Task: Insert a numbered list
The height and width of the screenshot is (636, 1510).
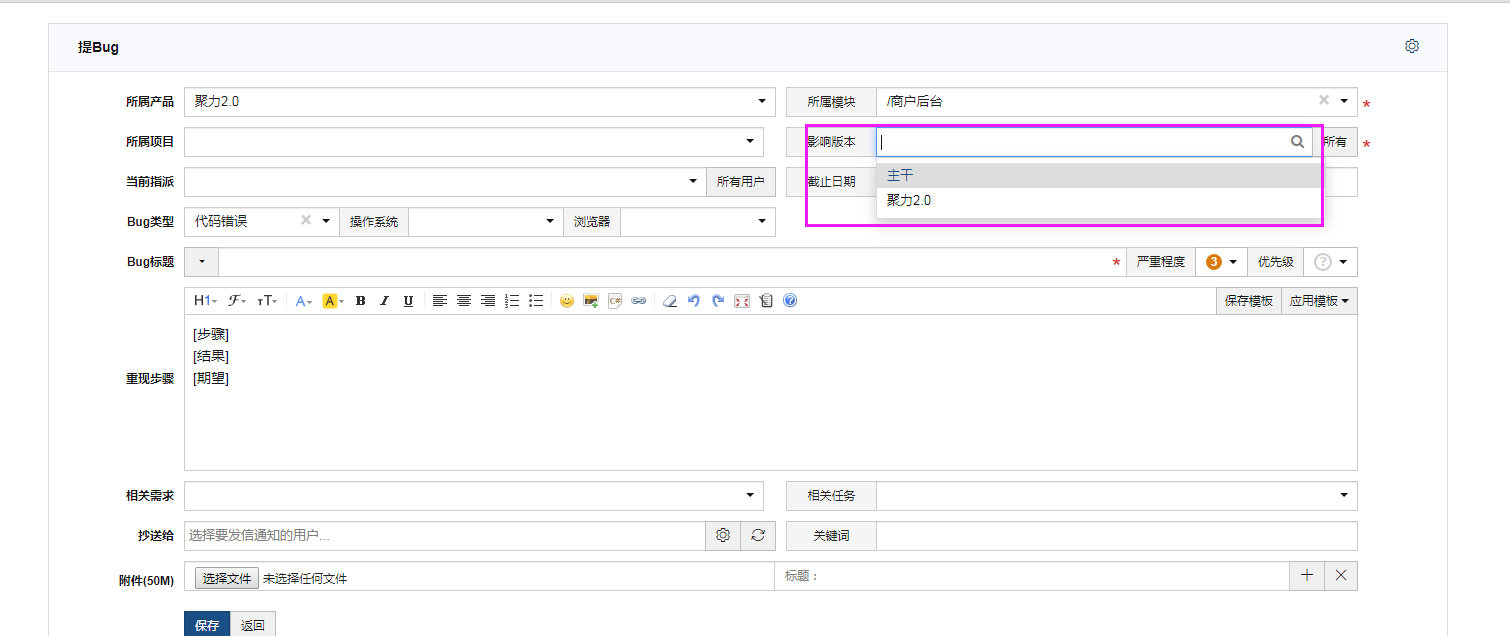Action: point(512,301)
